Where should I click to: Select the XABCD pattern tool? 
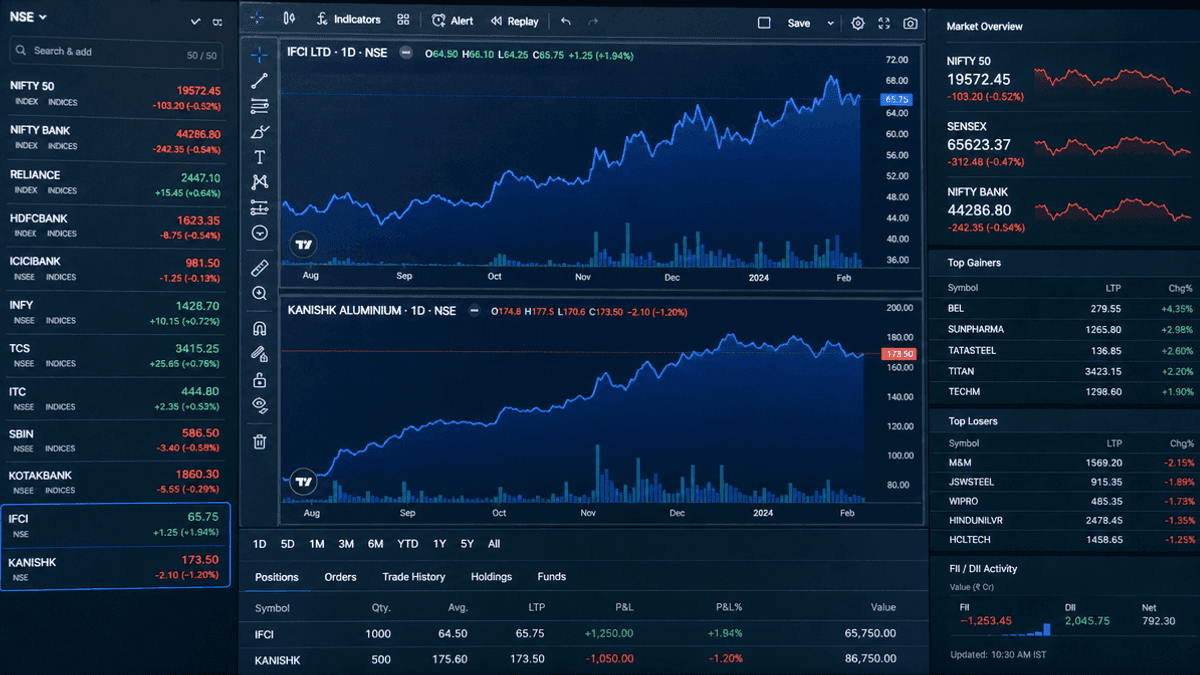[x=259, y=182]
